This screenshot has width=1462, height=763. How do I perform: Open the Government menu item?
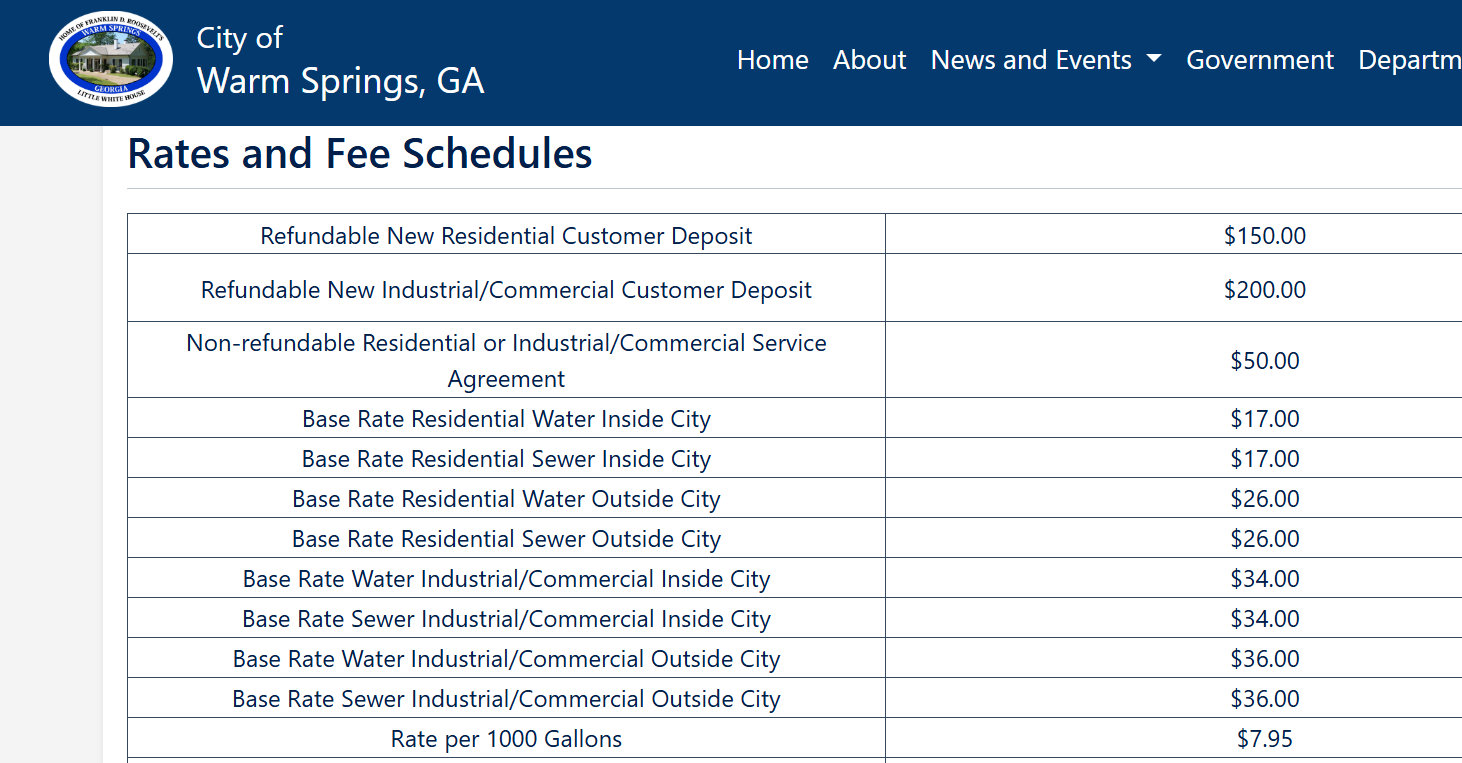(1259, 60)
